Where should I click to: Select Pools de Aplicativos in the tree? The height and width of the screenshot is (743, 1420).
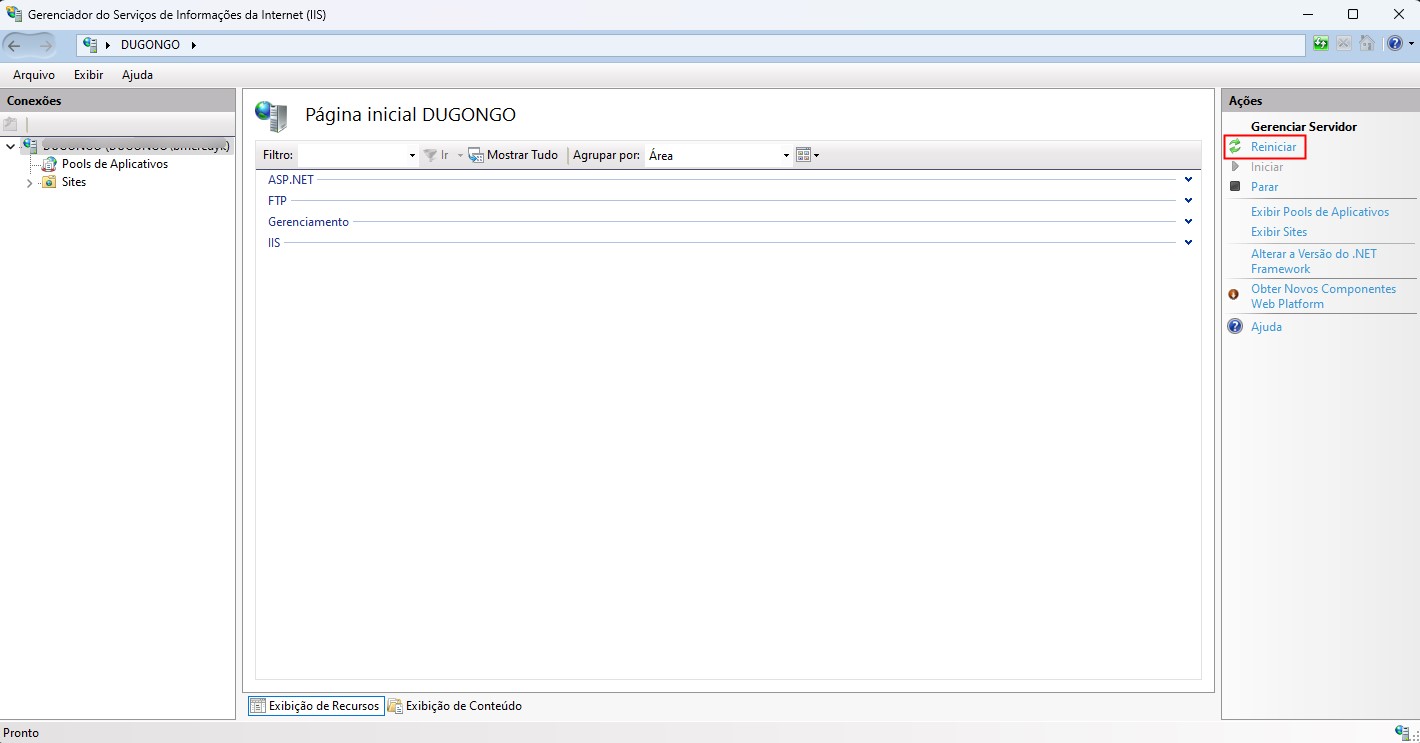point(115,164)
